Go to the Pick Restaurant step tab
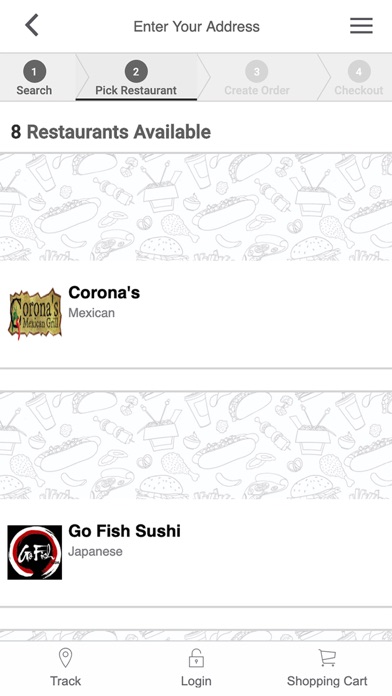 tap(136, 90)
